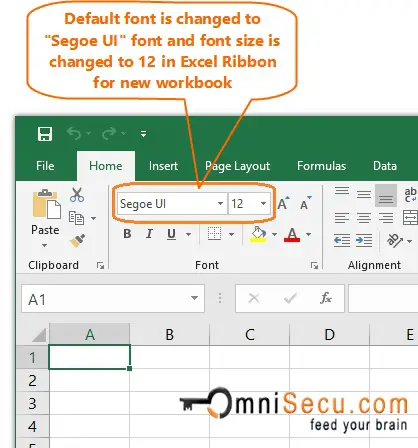Open the text Orientation tool

coord(395,240)
